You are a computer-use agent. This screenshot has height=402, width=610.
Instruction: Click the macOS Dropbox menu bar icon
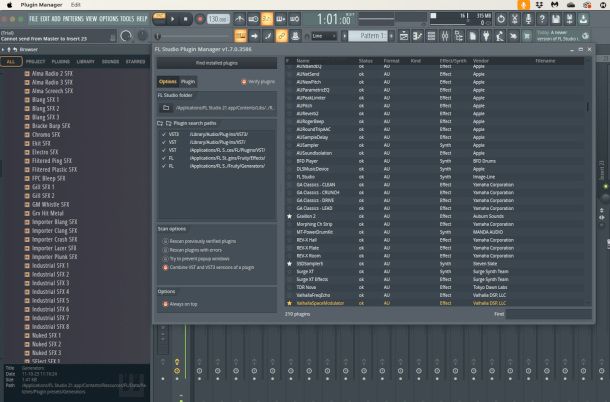click(x=539, y=5)
